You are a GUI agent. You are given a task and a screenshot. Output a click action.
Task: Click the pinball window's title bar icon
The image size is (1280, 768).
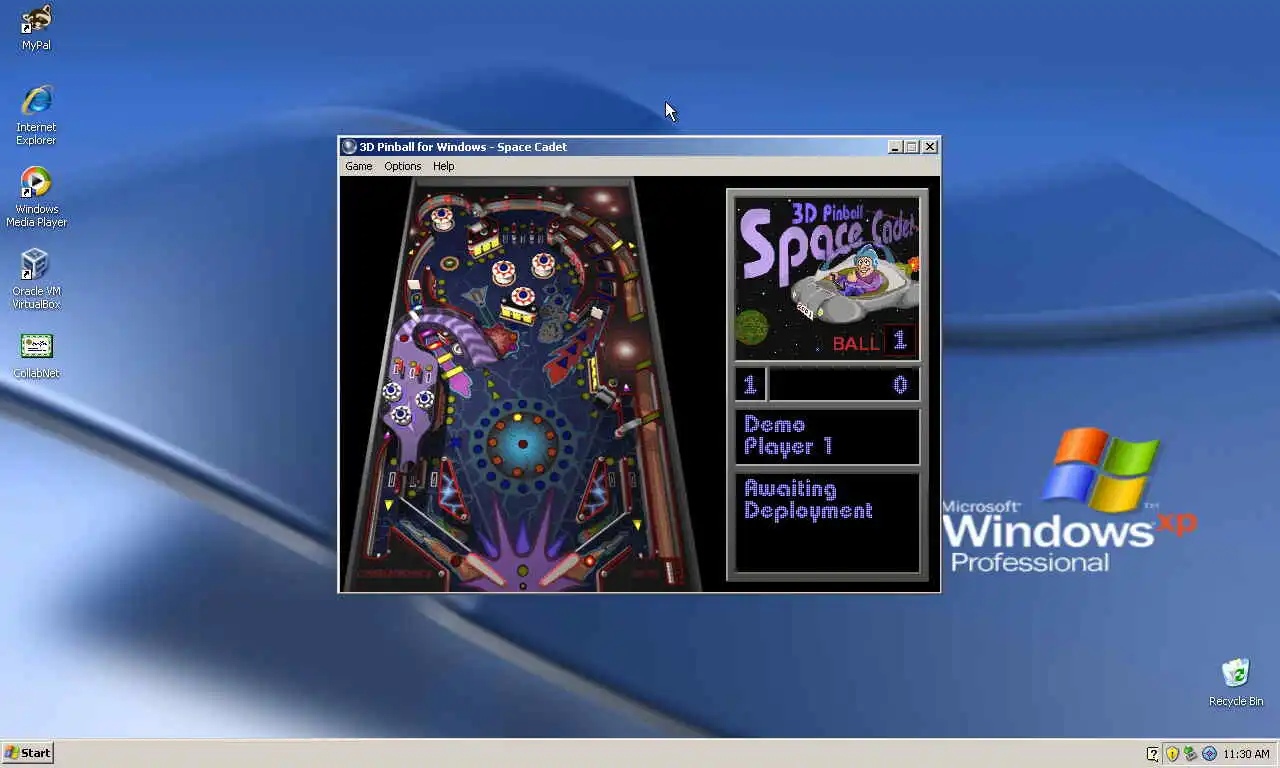349,147
